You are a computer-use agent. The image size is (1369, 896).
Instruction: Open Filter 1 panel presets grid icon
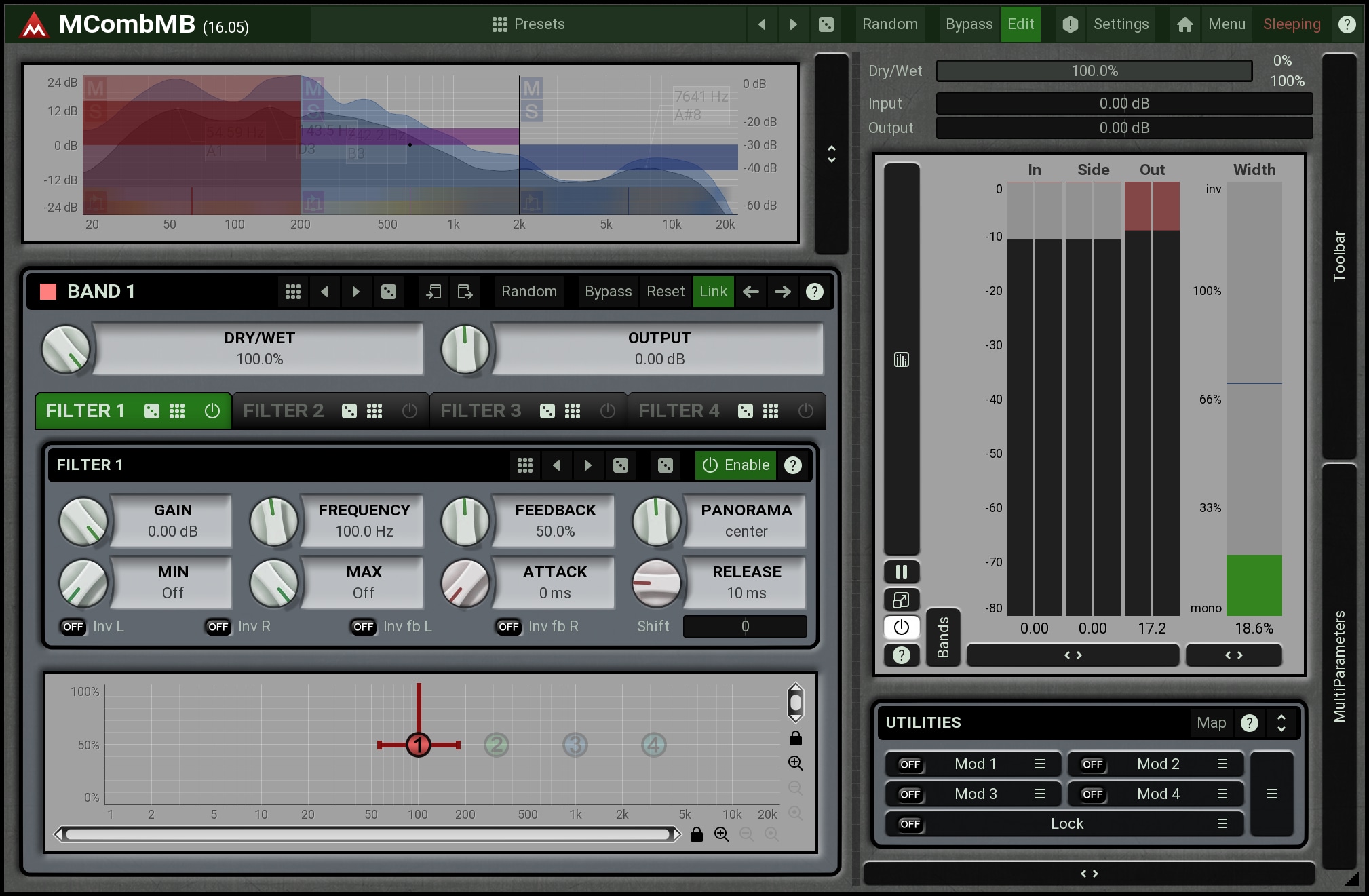tap(524, 465)
